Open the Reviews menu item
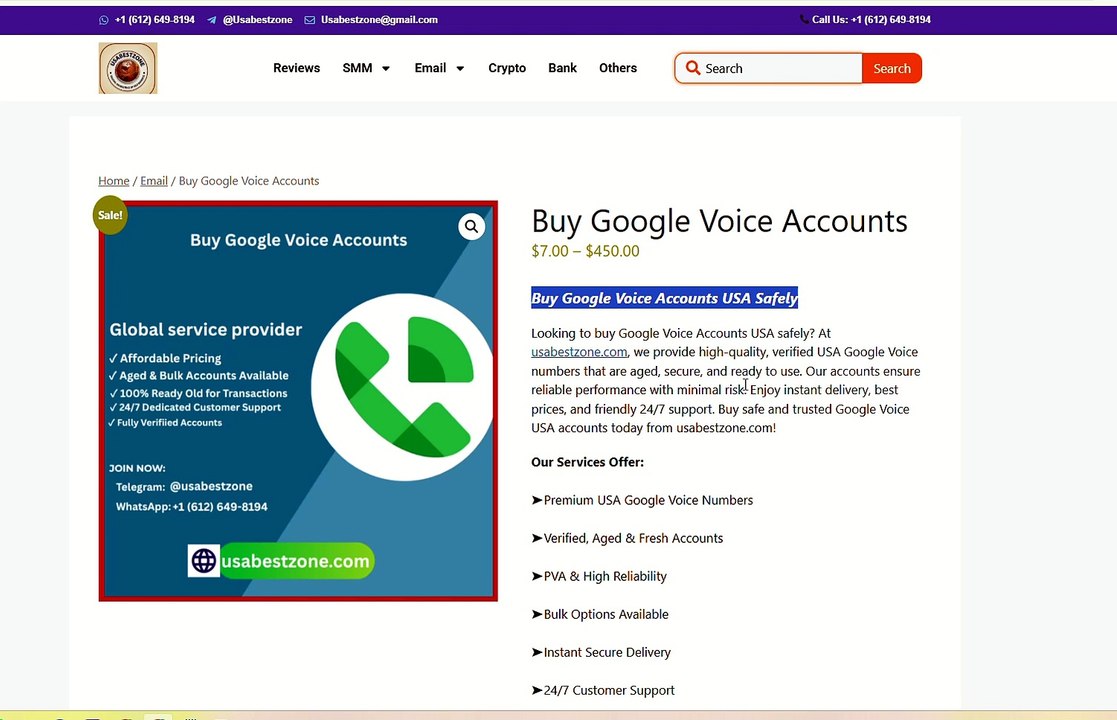Screen dimensions: 1117x720 [x=296, y=68]
